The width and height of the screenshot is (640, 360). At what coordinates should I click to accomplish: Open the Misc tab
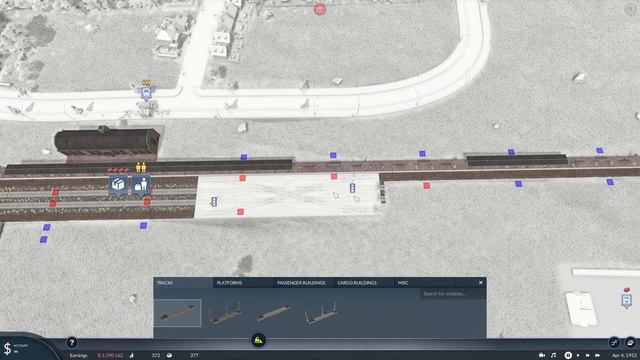(424, 282)
